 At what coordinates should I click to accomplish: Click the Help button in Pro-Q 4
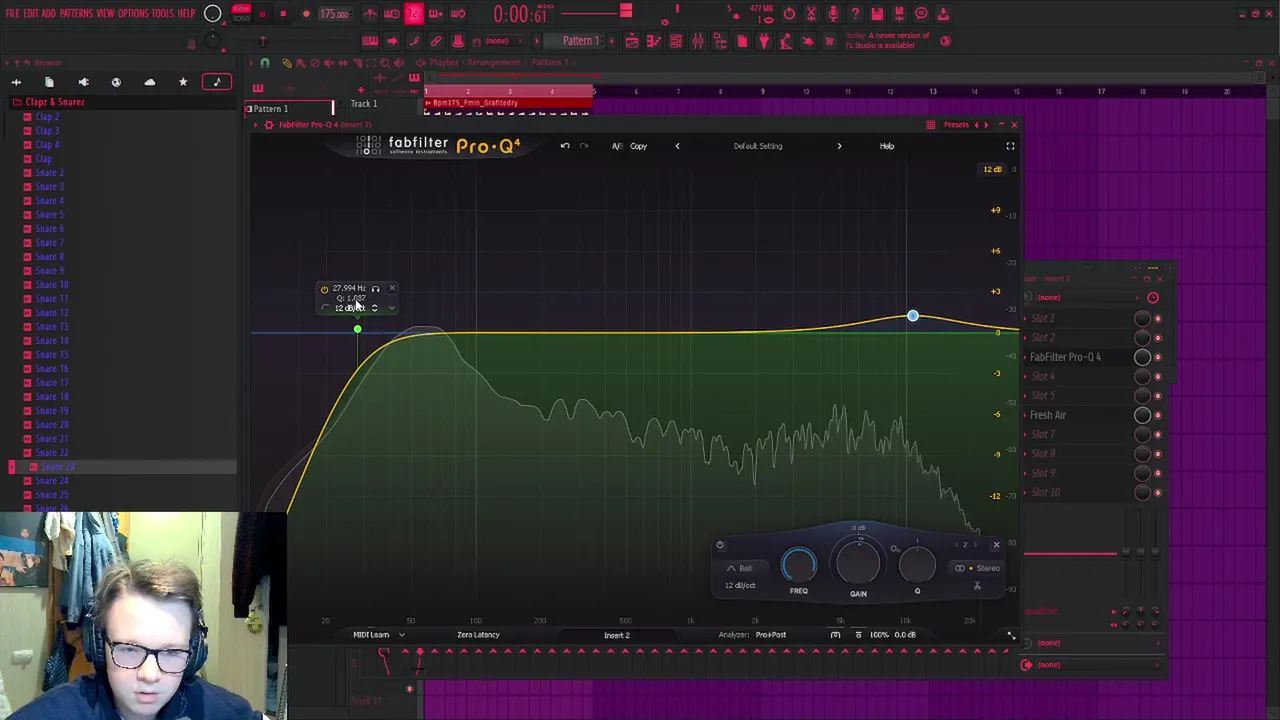pos(887,146)
